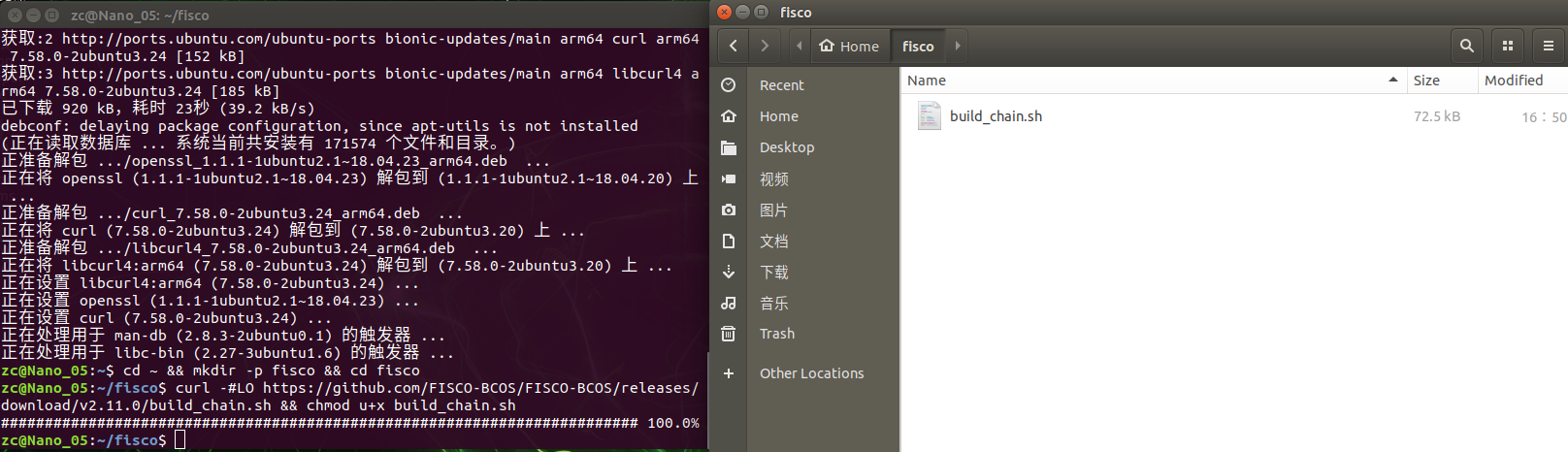Click the plus icon beside Other Locations
Screen dimensions: 1568x452
click(x=729, y=373)
